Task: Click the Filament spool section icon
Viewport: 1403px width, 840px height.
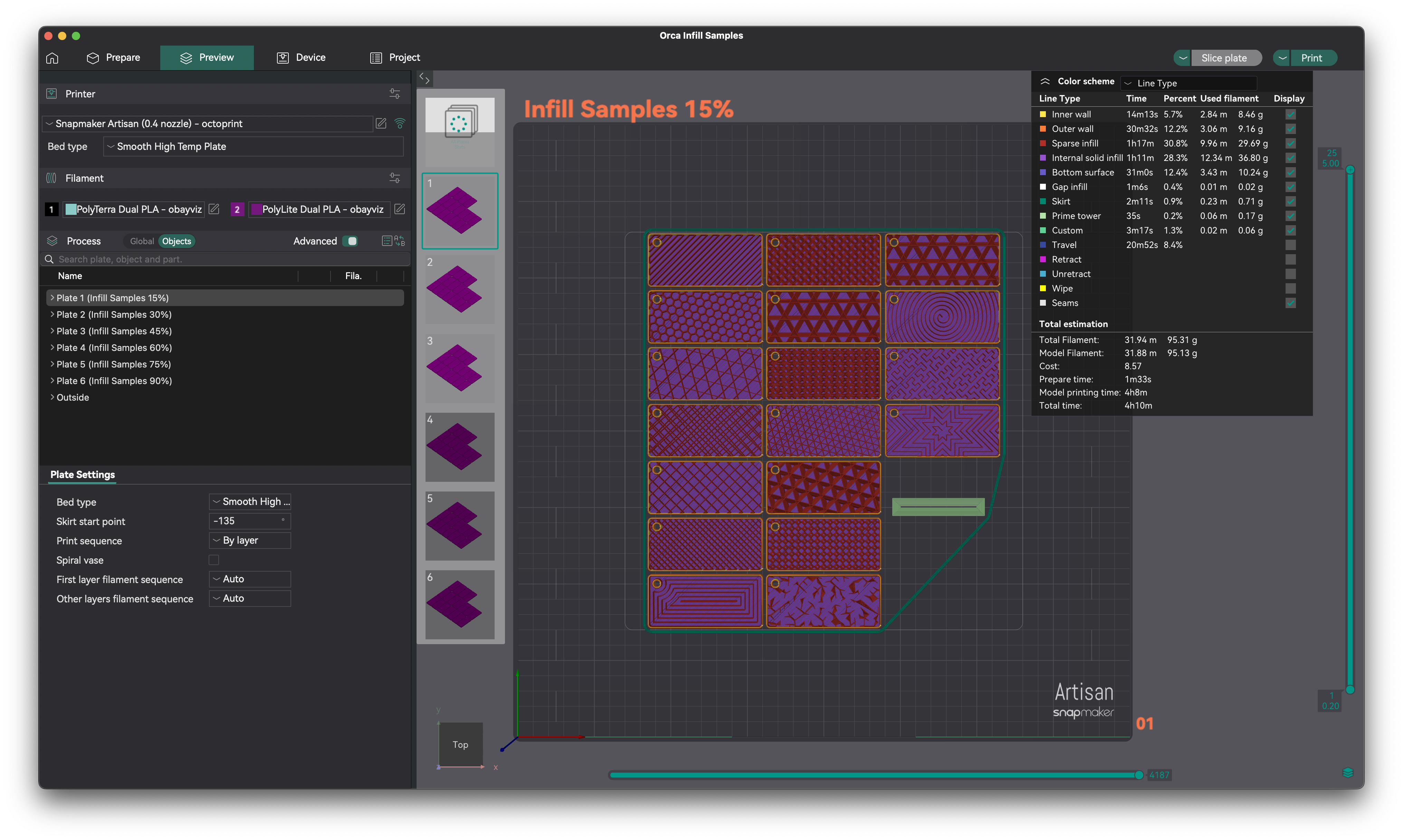Action: point(51,178)
